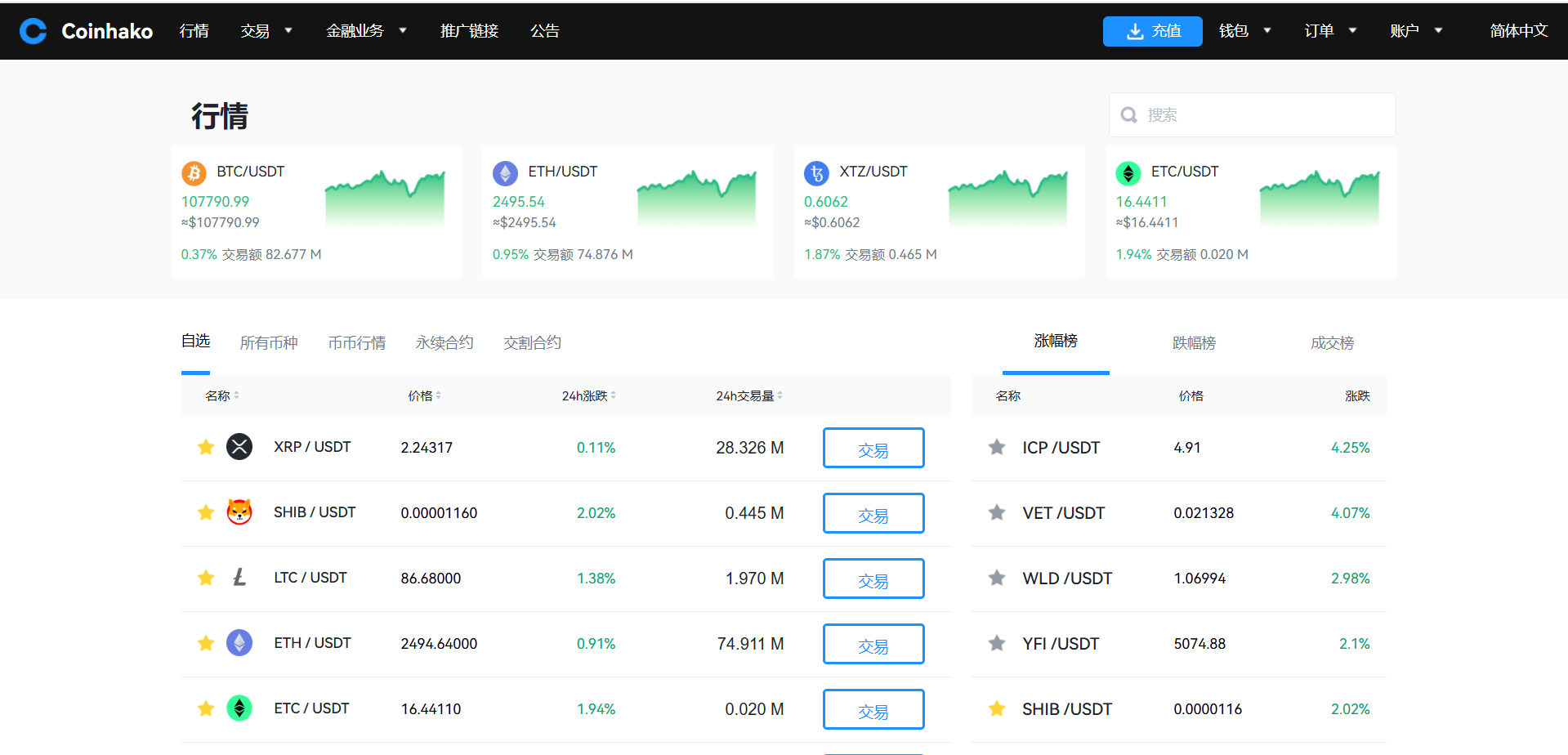This screenshot has height=755, width=1568.
Task: Click the XRP coin icon in watchlist
Action: [x=239, y=447]
